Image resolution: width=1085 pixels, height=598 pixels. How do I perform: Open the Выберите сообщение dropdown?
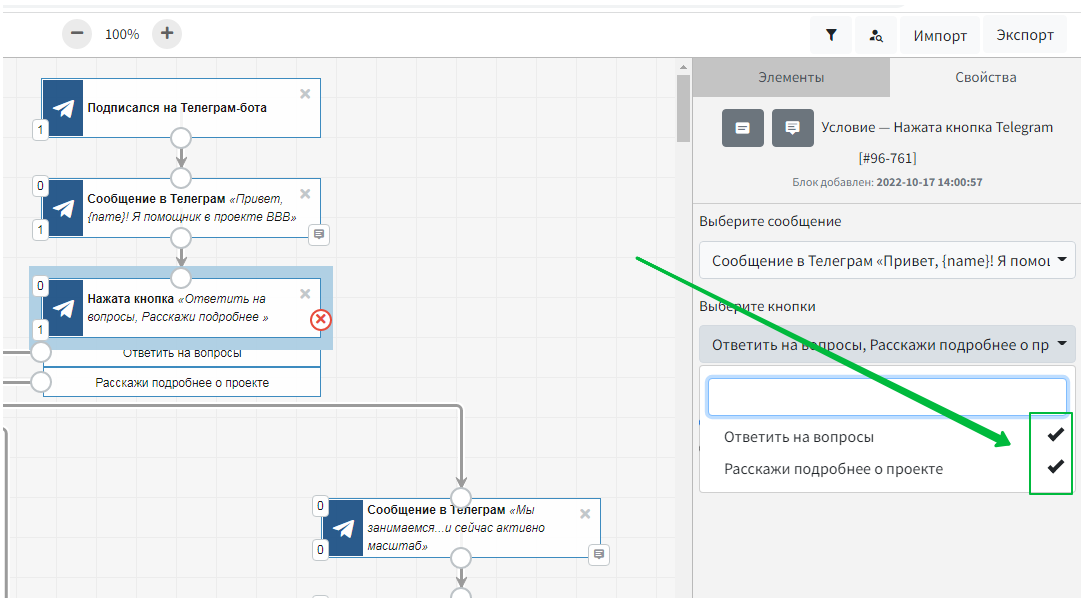pos(887,260)
